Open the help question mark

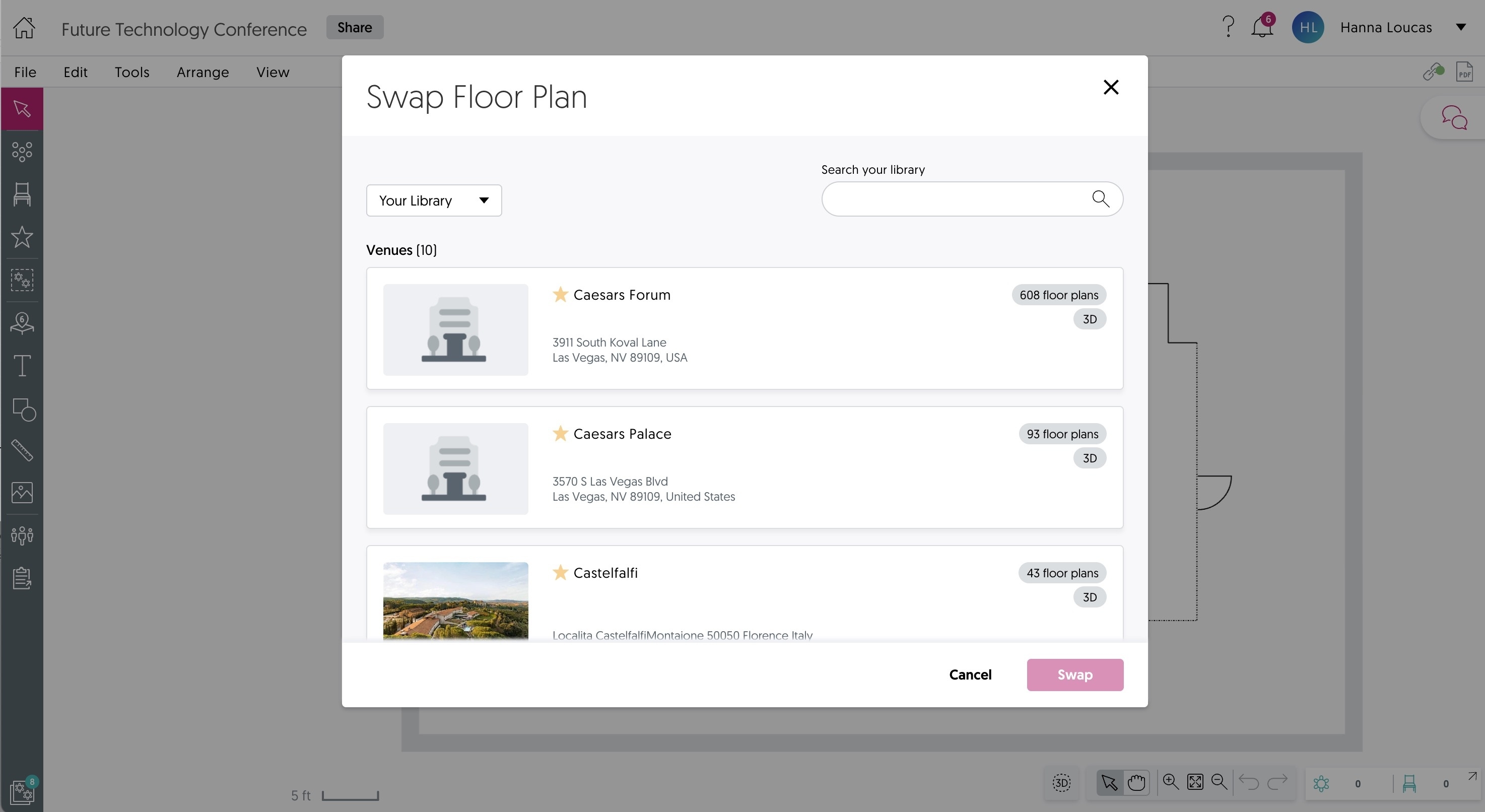(1229, 27)
